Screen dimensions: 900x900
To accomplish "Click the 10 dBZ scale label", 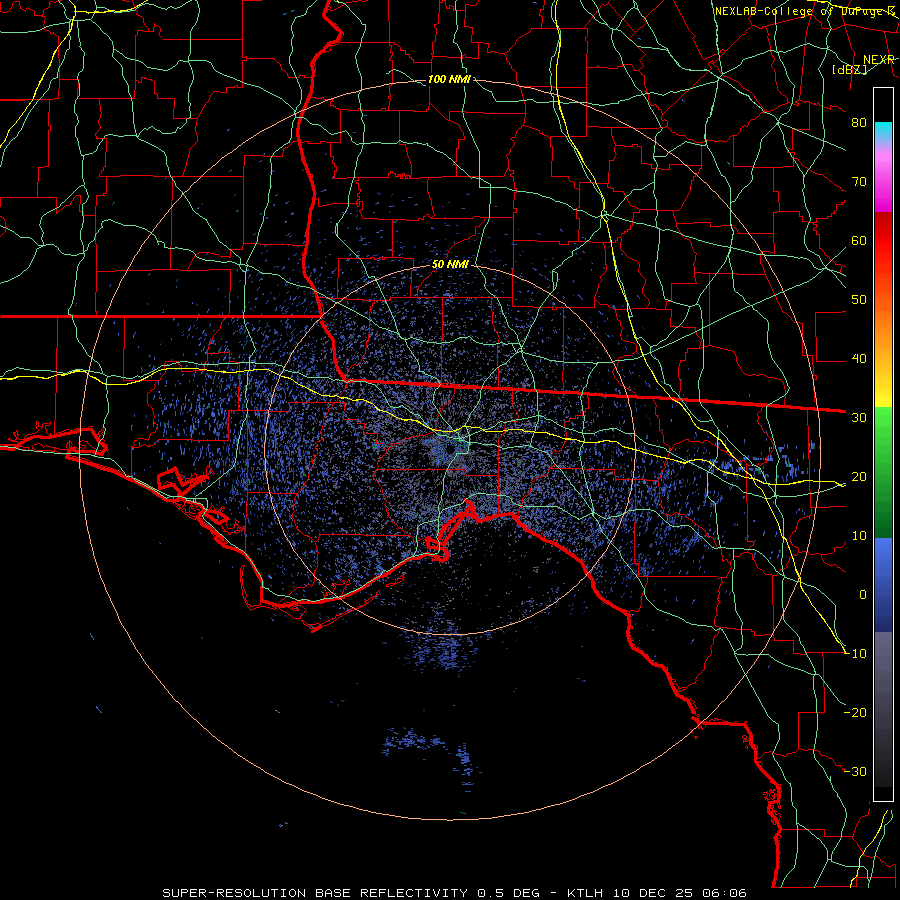I will (x=859, y=536).
